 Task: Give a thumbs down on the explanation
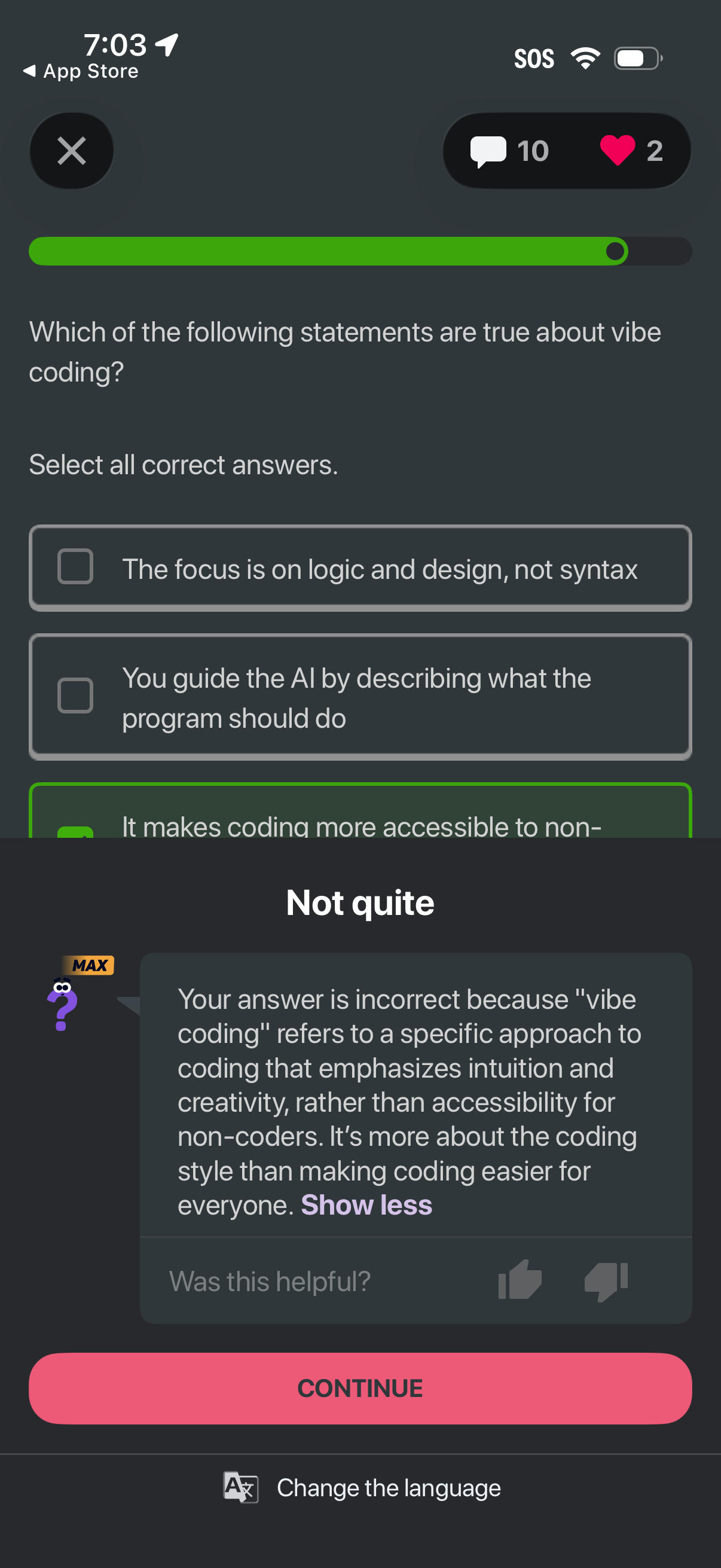[607, 1280]
